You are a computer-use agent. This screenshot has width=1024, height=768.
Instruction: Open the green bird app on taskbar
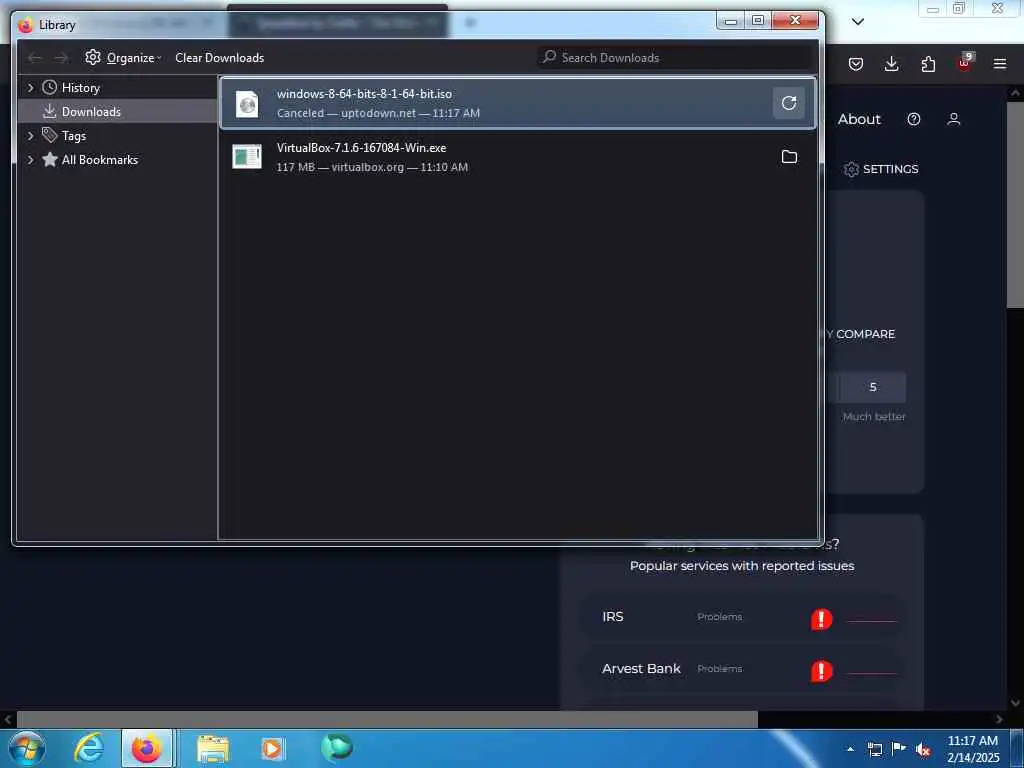click(x=336, y=748)
